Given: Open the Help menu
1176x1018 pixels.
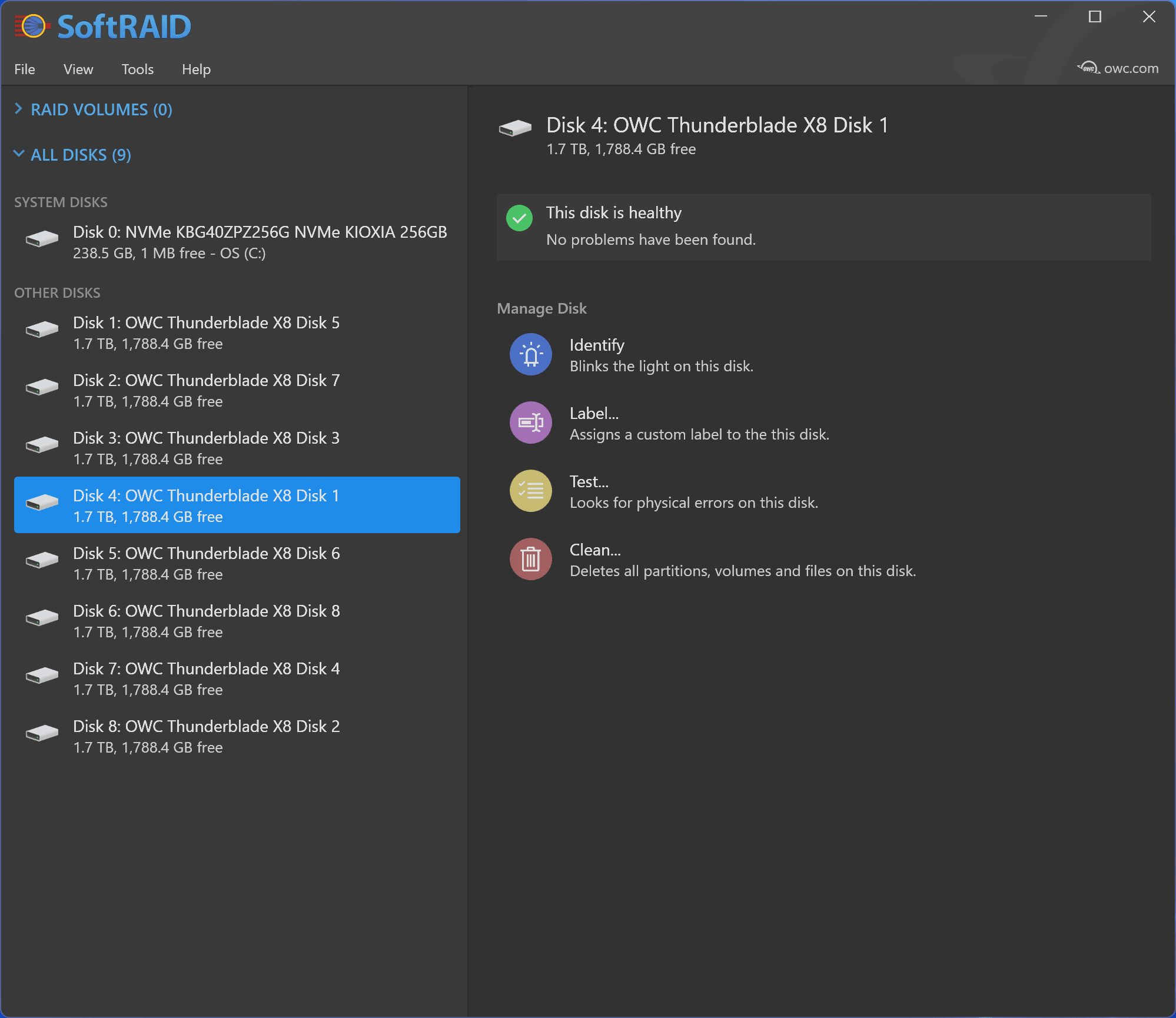Looking at the screenshot, I should click(x=196, y=69).
